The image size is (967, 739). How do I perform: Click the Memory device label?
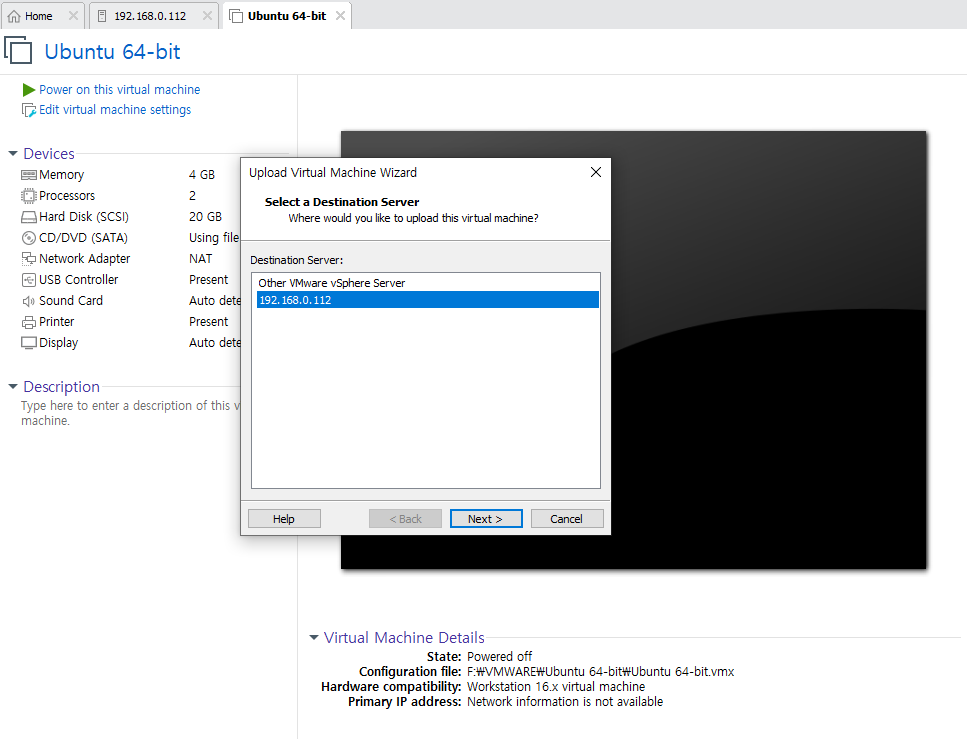[61, 175]
